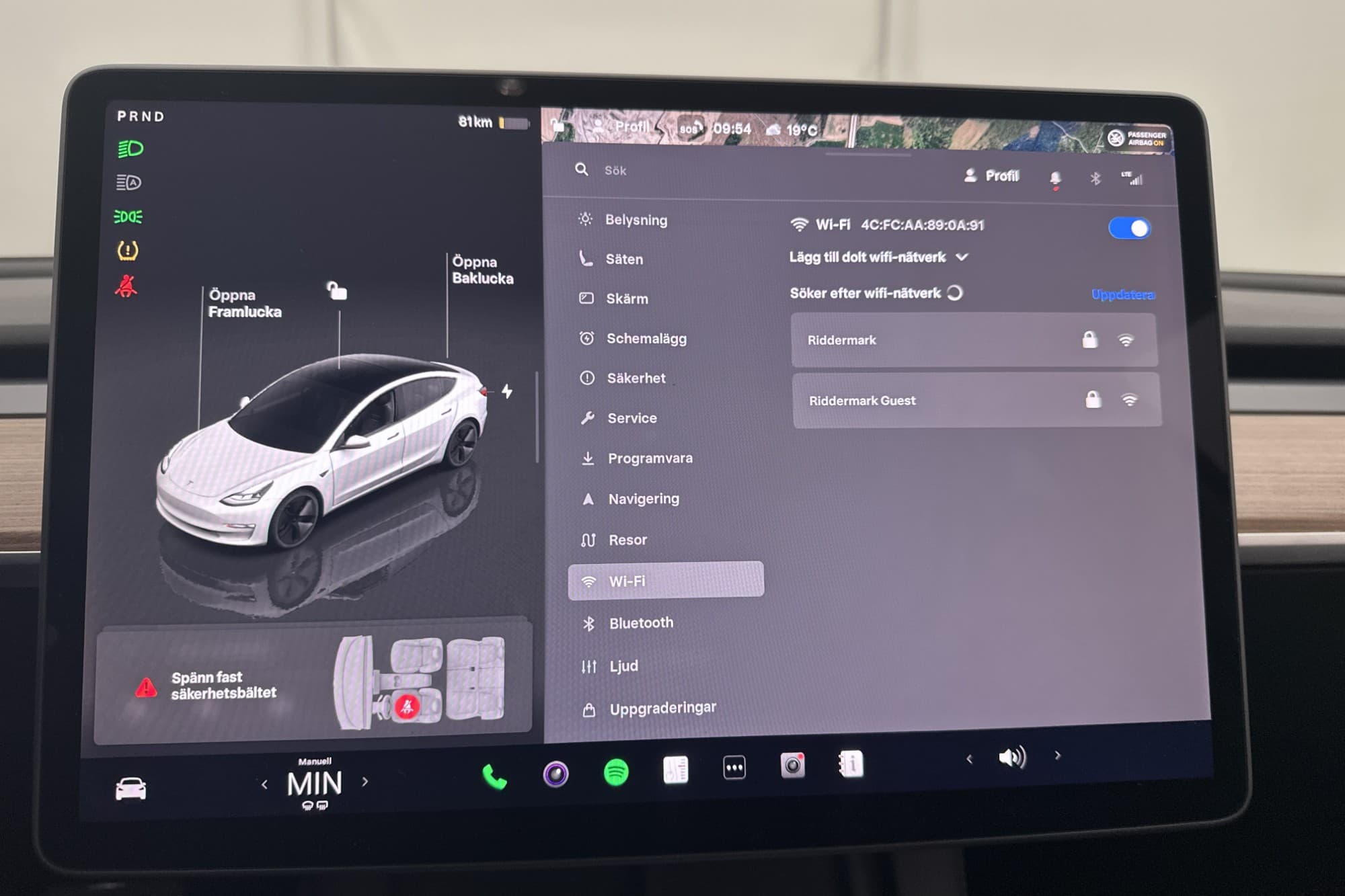
Task: Tap the speaker volume icon
Action: [1012, 758]
